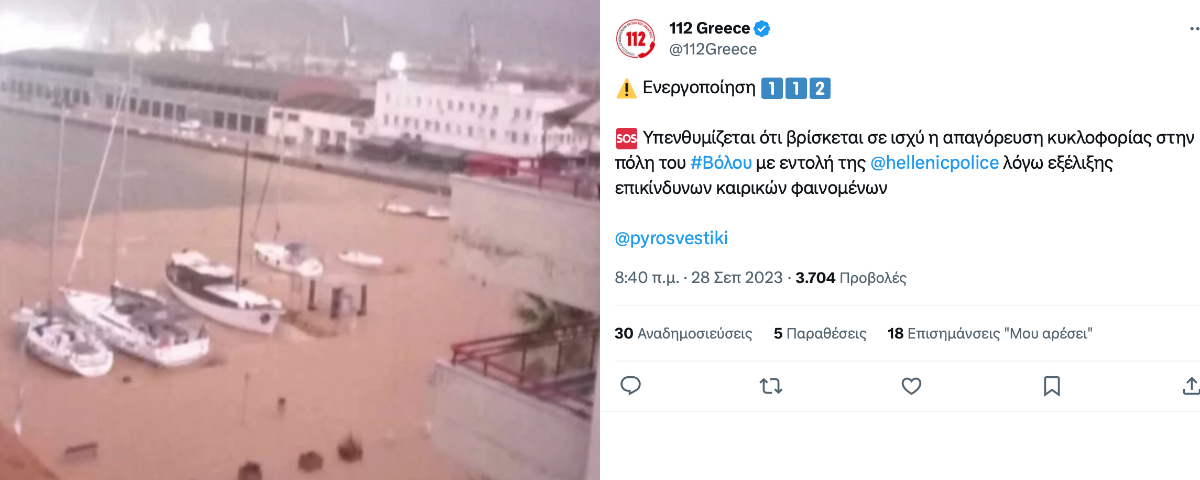This screenshot has height=480, width=1200.
Task: Click the red SOS emoji
Action: click(626, 136)
